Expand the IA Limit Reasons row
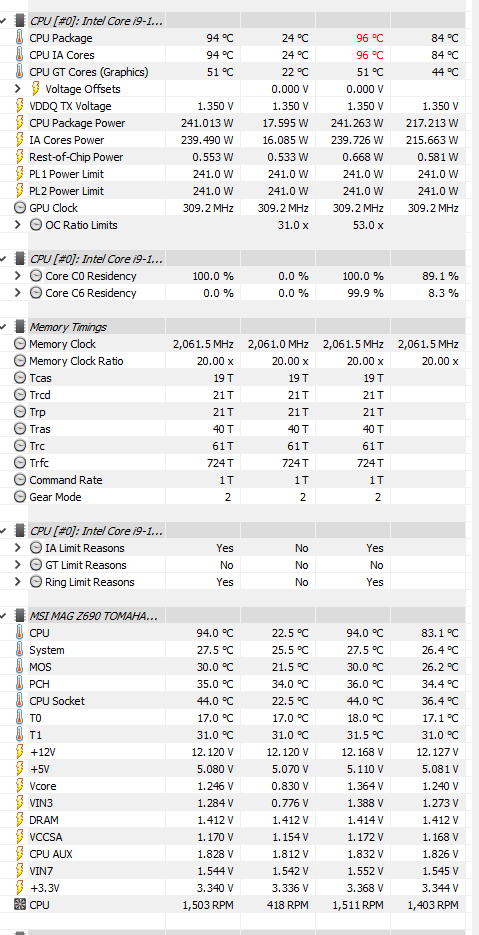Image resolution: width=479 pixels, height=935 pixels. pyautogui.click(x=18, y=548)
